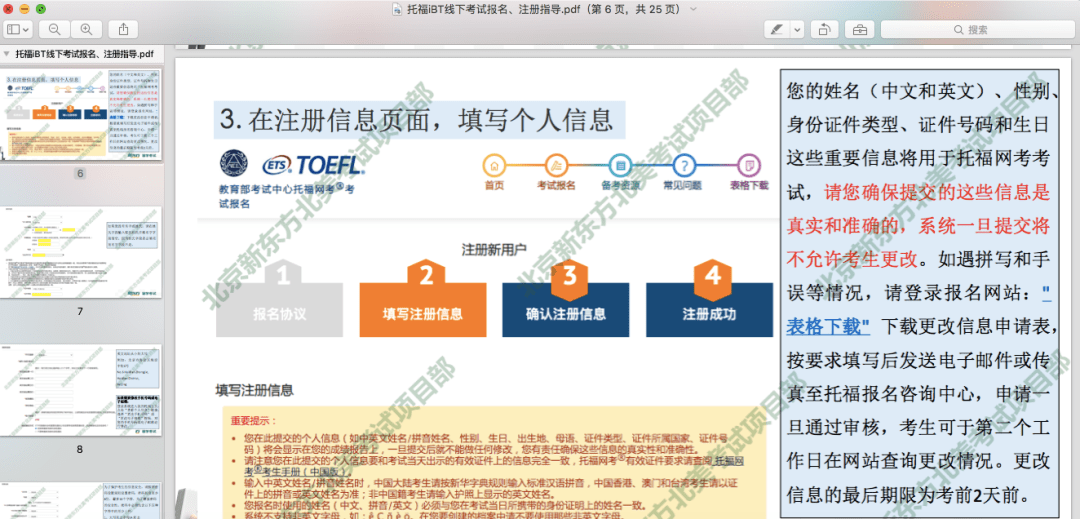Click the 重要提示 red label
Image resolution: width=1080 pixels, height=519 pixels.
click(252, 421)
